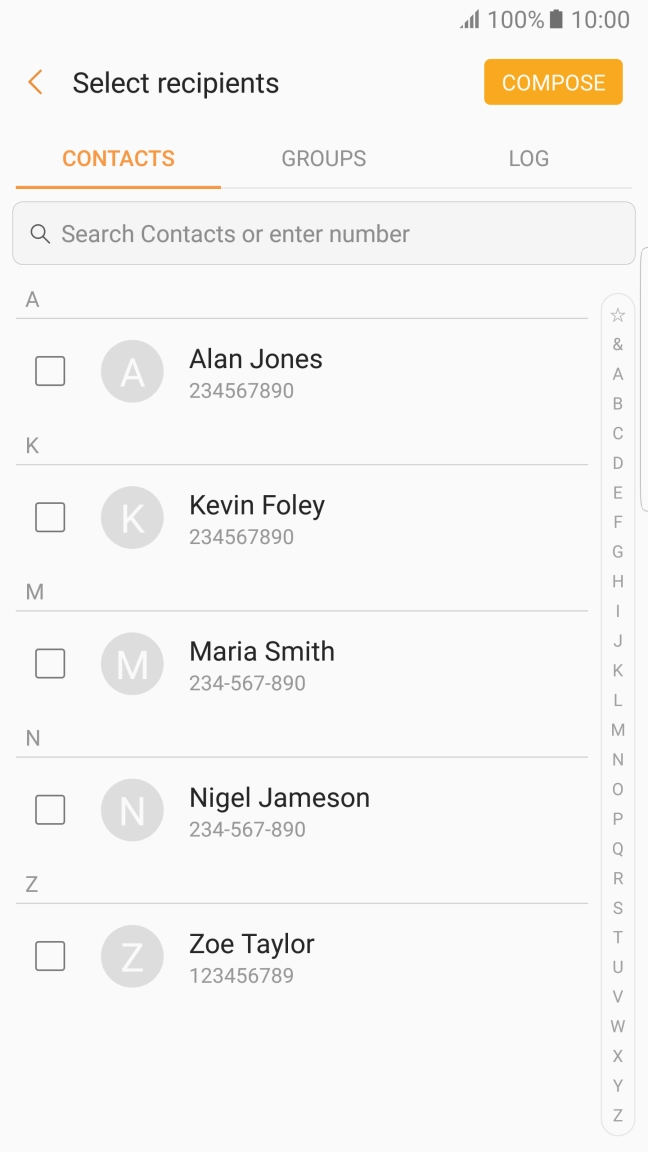Tap Kevin Foley's avatar circle

tap(132, 517)
